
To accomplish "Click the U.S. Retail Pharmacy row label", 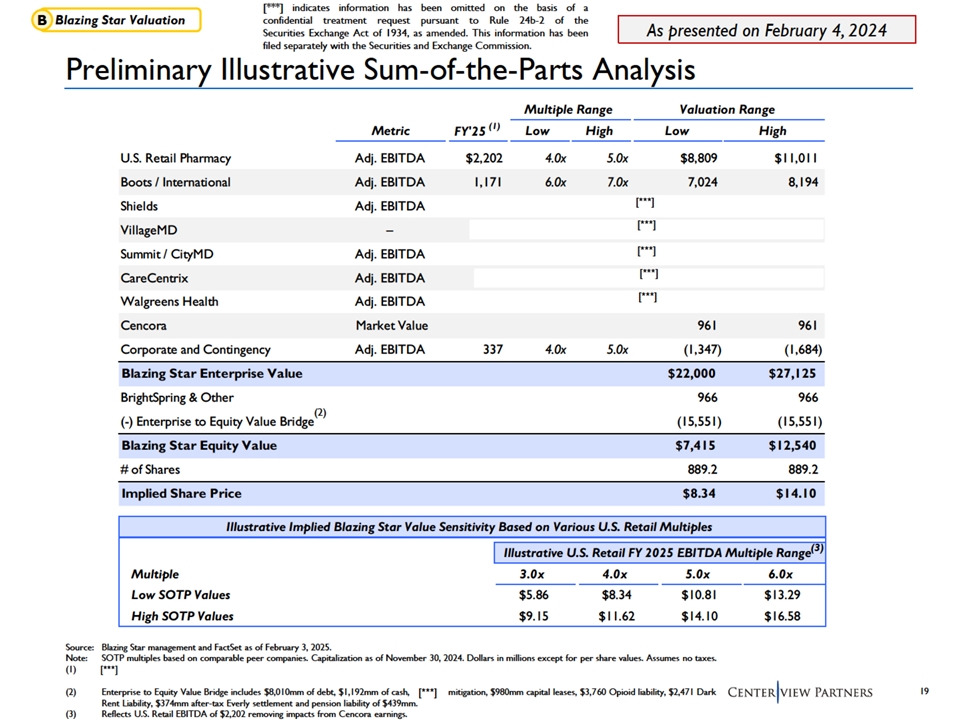I will pyautogui.click(x=176, y=158).
